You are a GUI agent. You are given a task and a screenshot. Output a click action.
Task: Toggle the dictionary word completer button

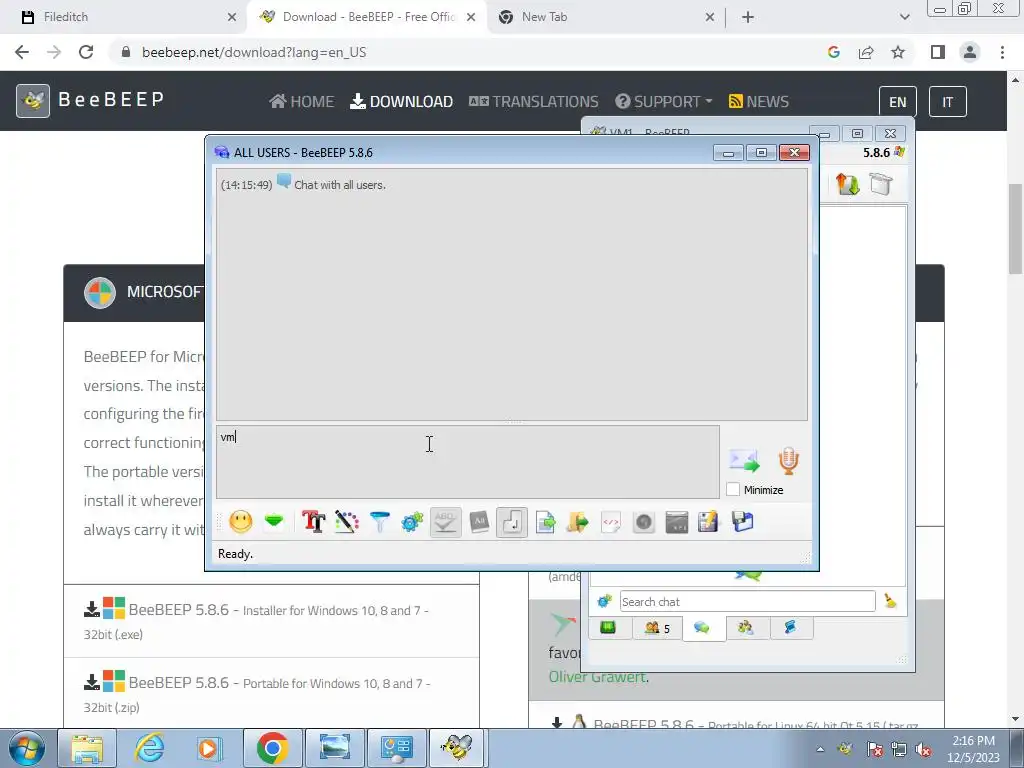pos(479,522)
